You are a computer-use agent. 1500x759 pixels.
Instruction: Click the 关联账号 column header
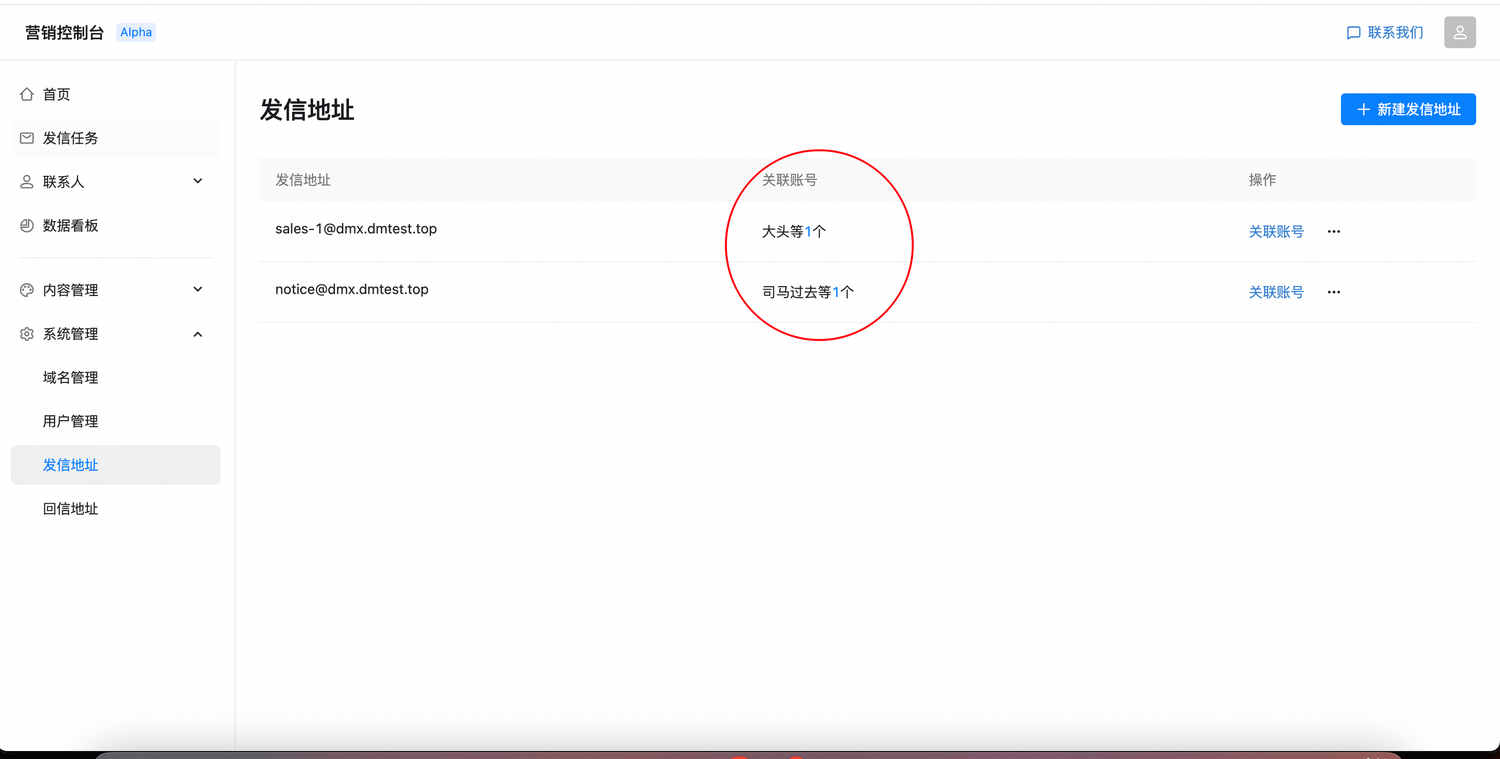click(790, 180)
